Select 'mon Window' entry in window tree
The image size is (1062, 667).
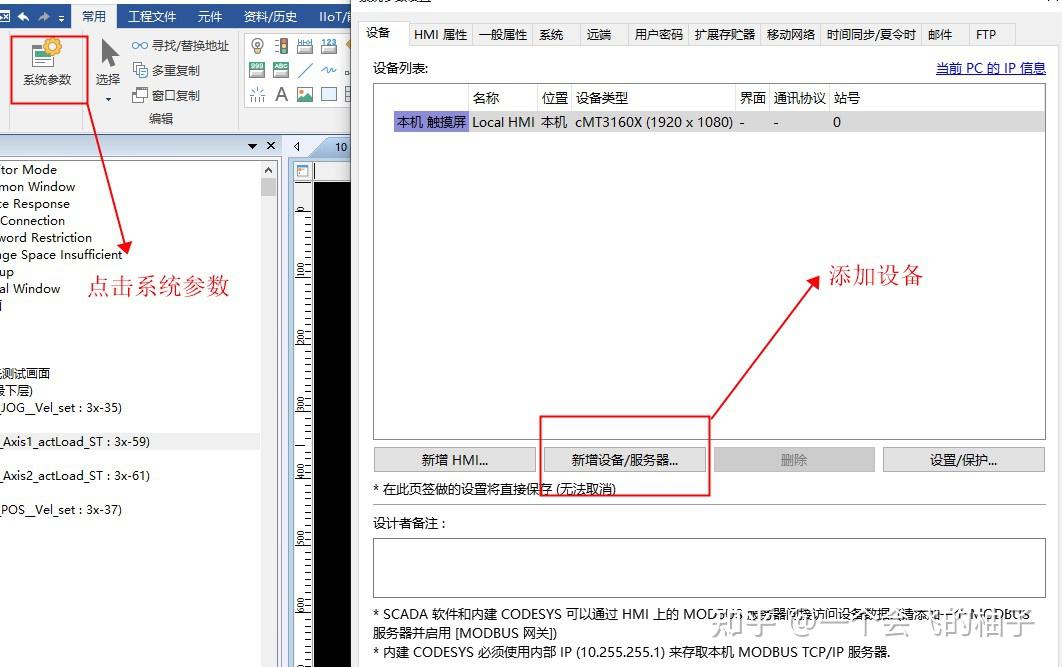pyautogui.click(x=38, y=187)
